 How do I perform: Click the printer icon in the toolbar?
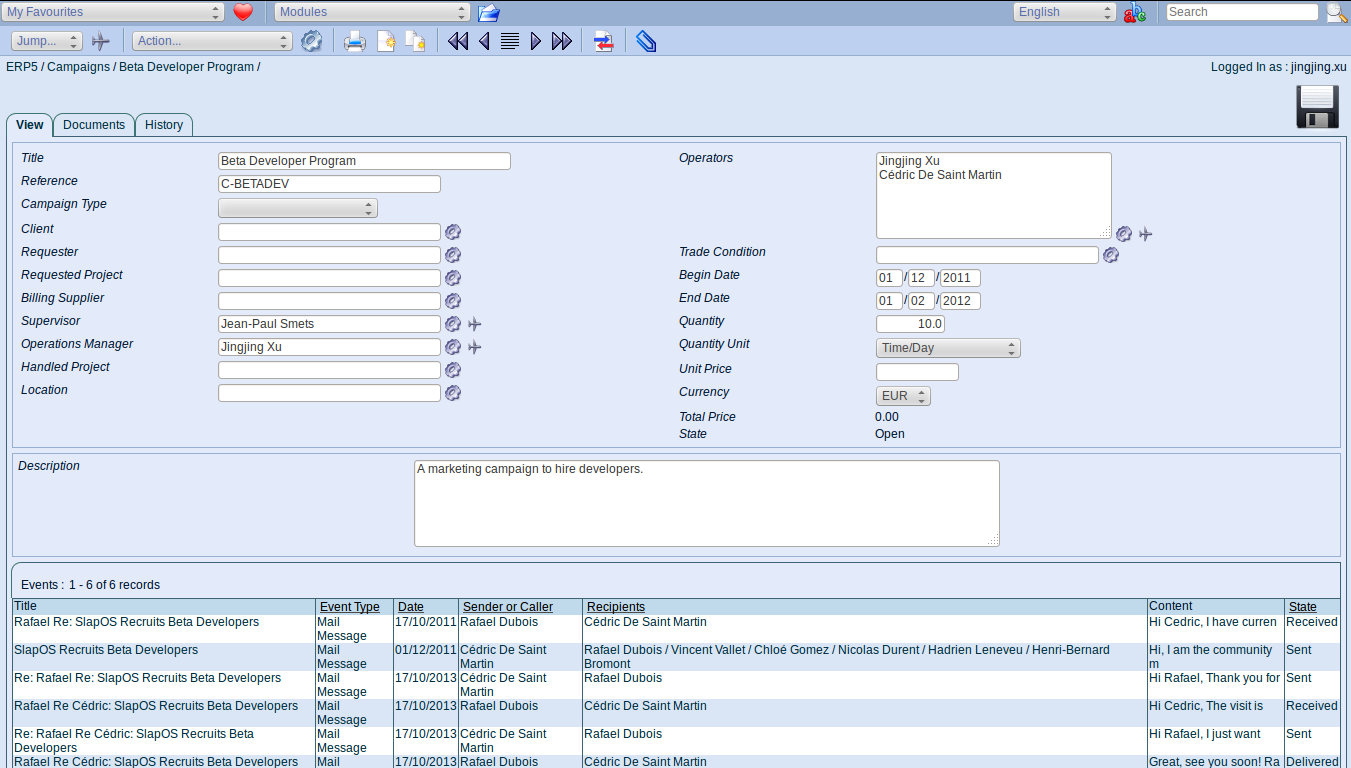pyautogui.click(x=355, y=41)
